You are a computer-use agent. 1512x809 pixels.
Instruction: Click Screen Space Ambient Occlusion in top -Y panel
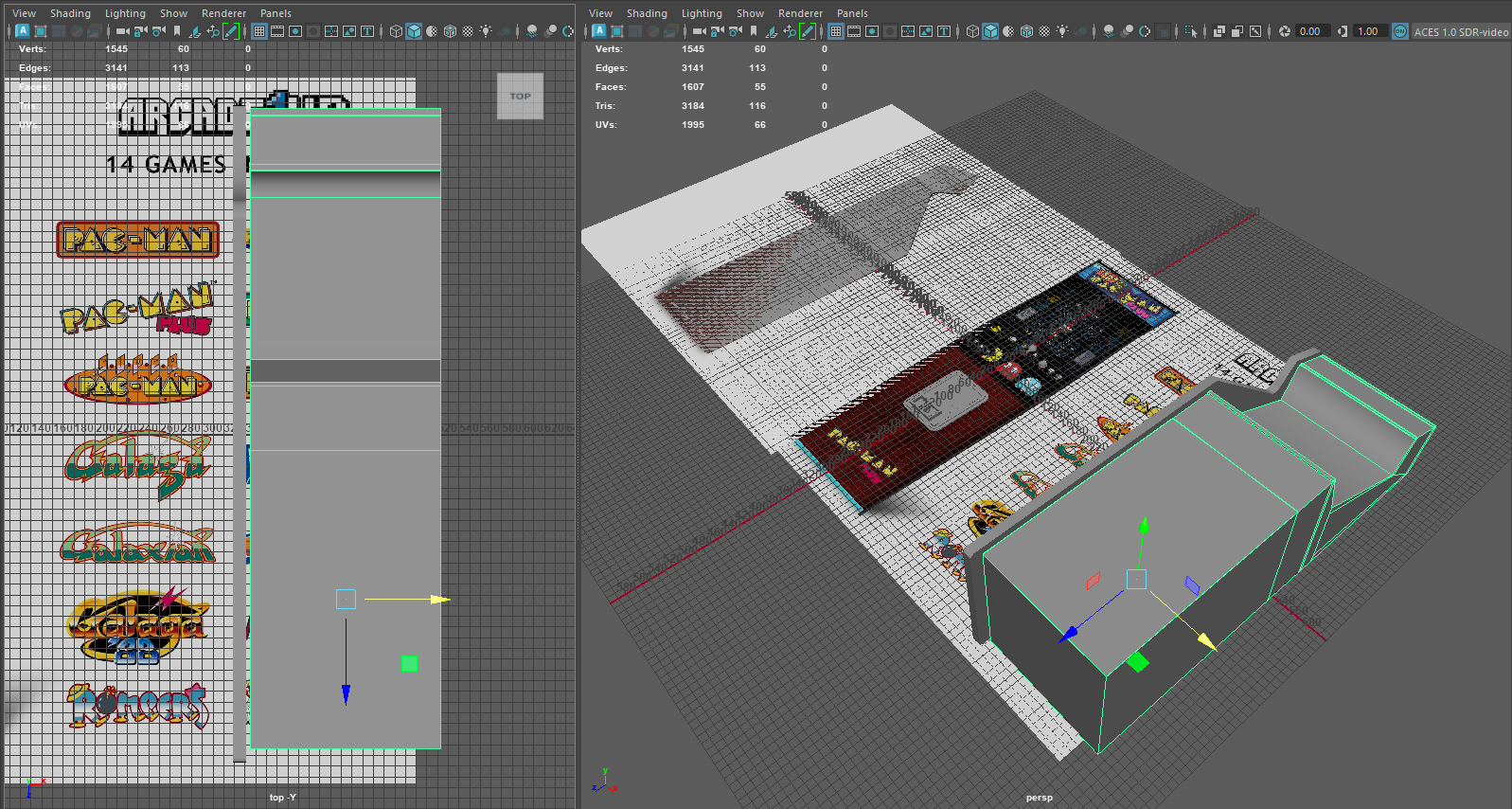click(532, 31)
